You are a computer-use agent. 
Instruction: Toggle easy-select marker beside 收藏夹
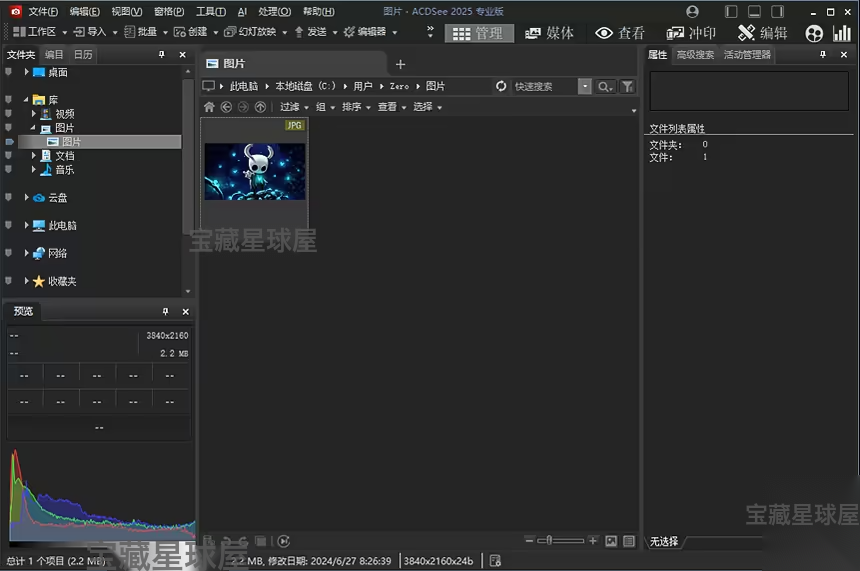click(8, 281)
